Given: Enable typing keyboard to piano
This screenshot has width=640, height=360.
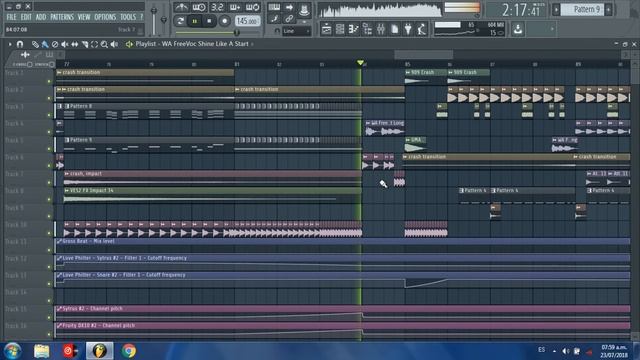Looking at the screenshot, I should pos(274,7).
